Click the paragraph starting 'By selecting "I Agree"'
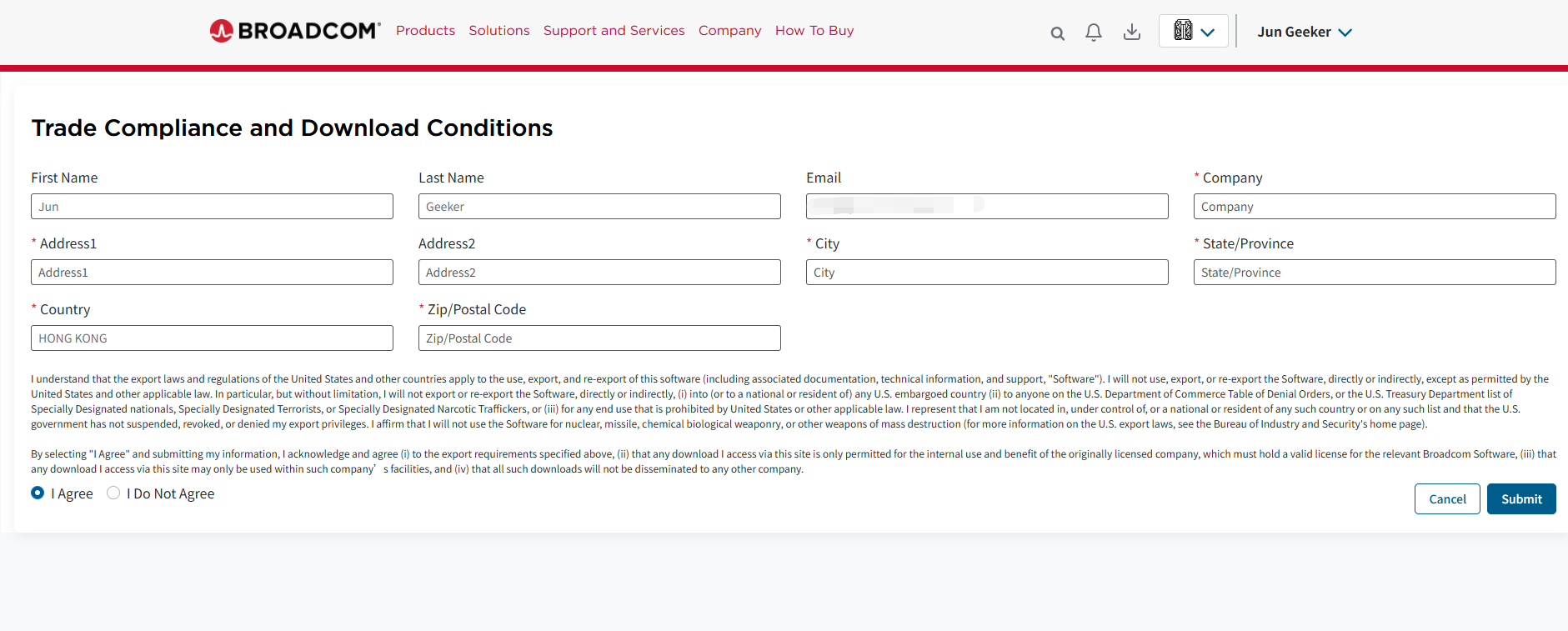The image size is (1568, 631). [x=794, y=462]
